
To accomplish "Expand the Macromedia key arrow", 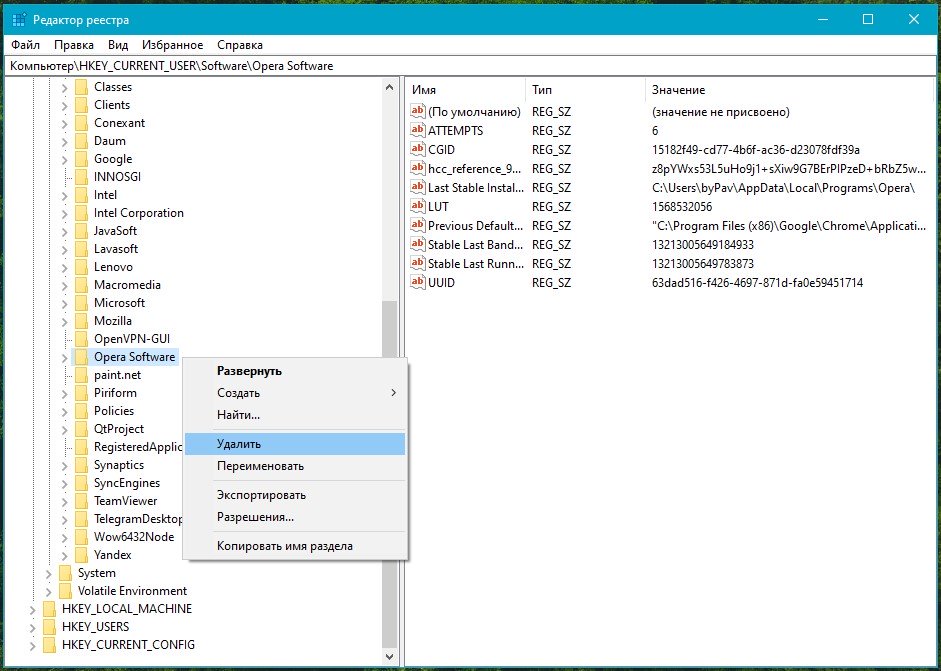I will 65,286.
